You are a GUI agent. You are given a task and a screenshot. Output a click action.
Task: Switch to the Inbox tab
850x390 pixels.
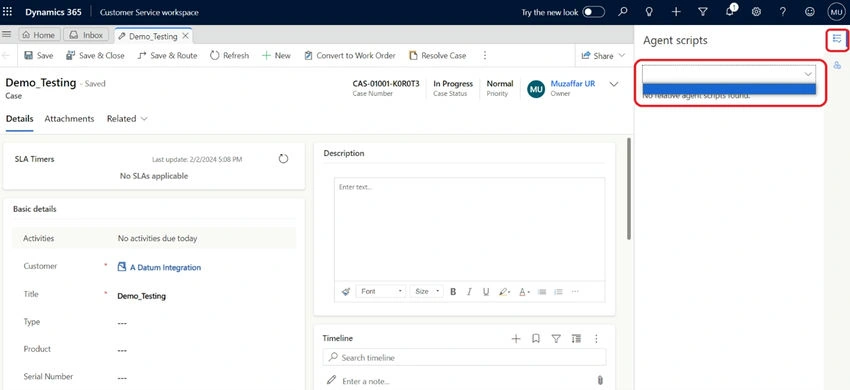pyautogui.click(x=87, y=35)
